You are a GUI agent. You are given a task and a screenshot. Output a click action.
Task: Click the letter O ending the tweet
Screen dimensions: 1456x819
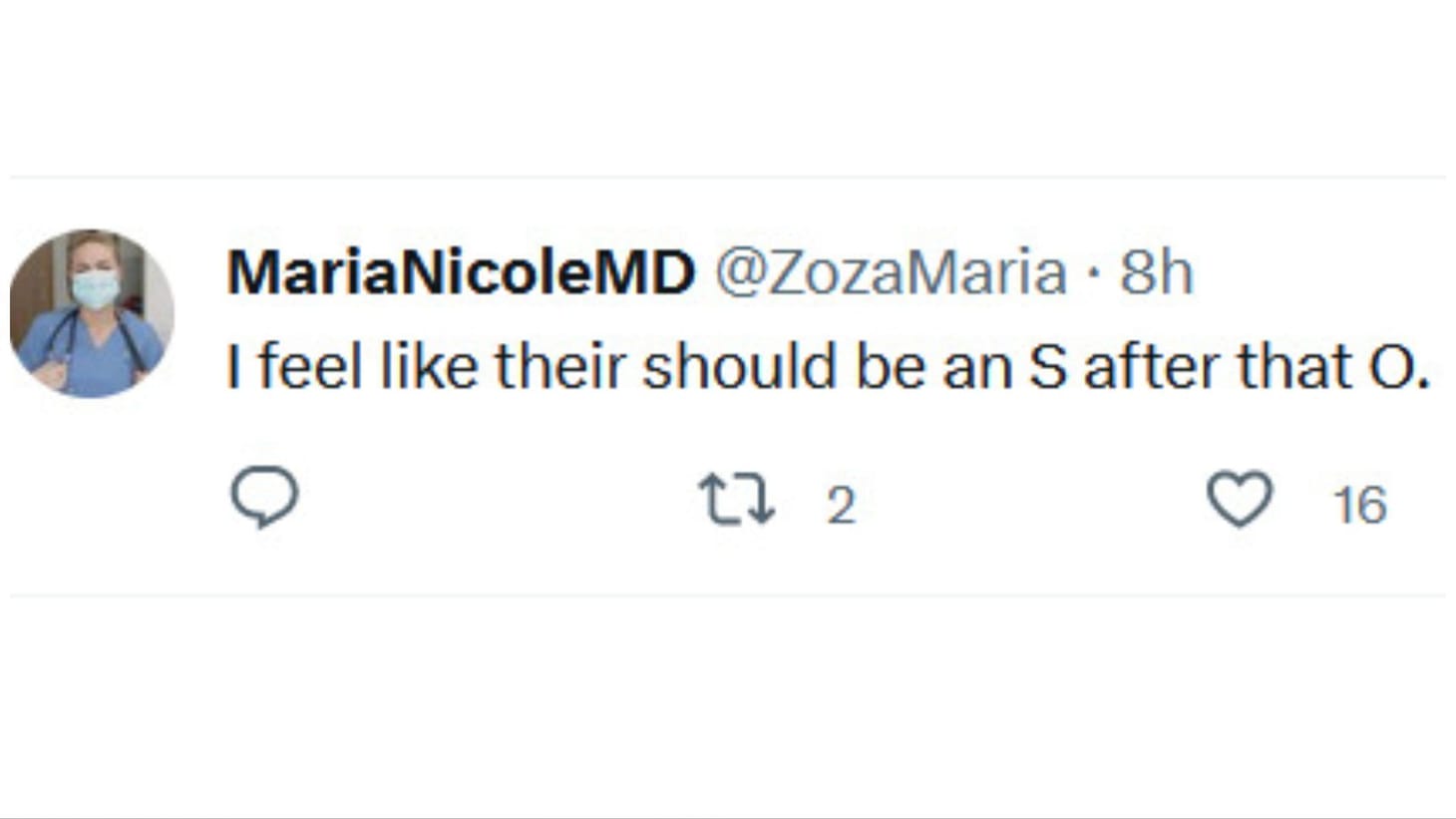(1392, 366)
